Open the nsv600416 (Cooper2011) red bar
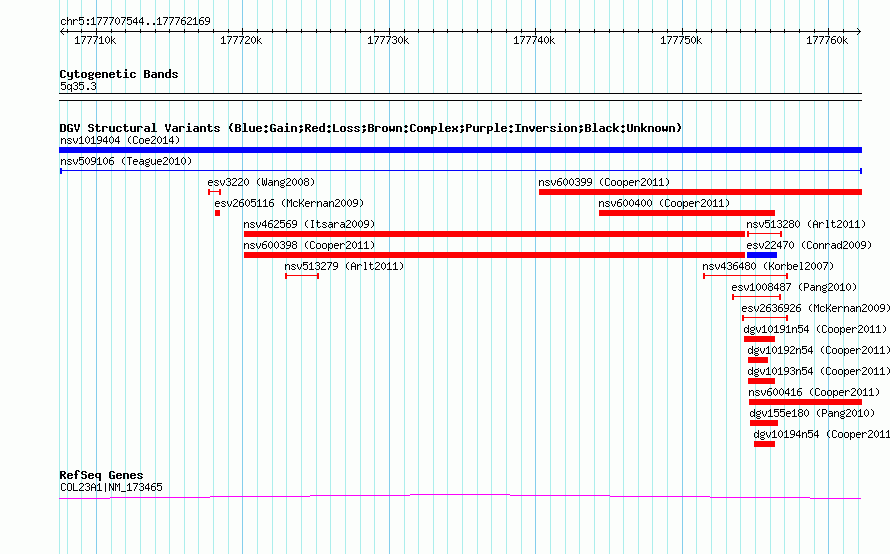This screenshot has height=554, width=890. point(805,402)
